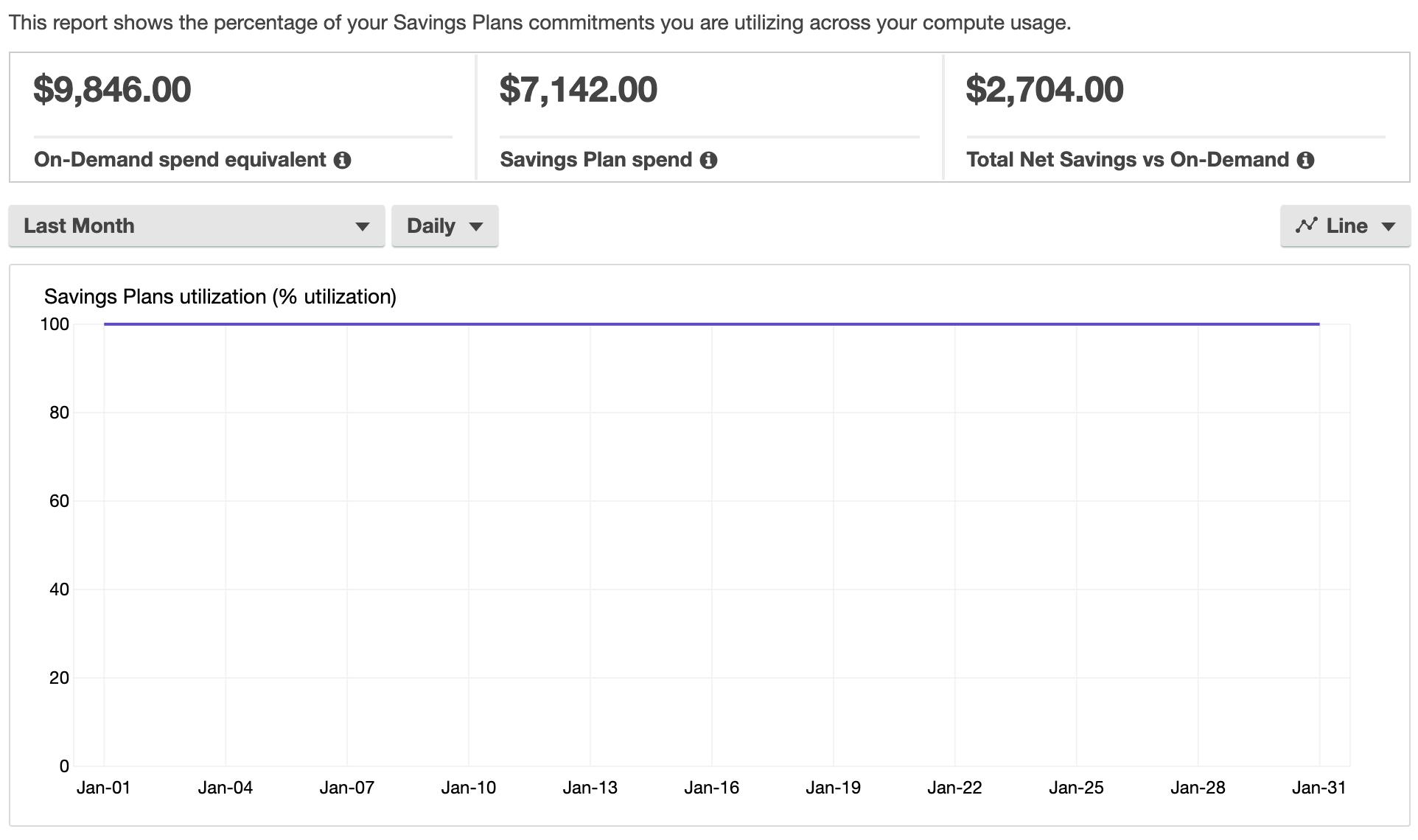Click the On-Demand spend equivalent label
The image size is (1418, 840).
pyautogui.click(x=180, y=160)
